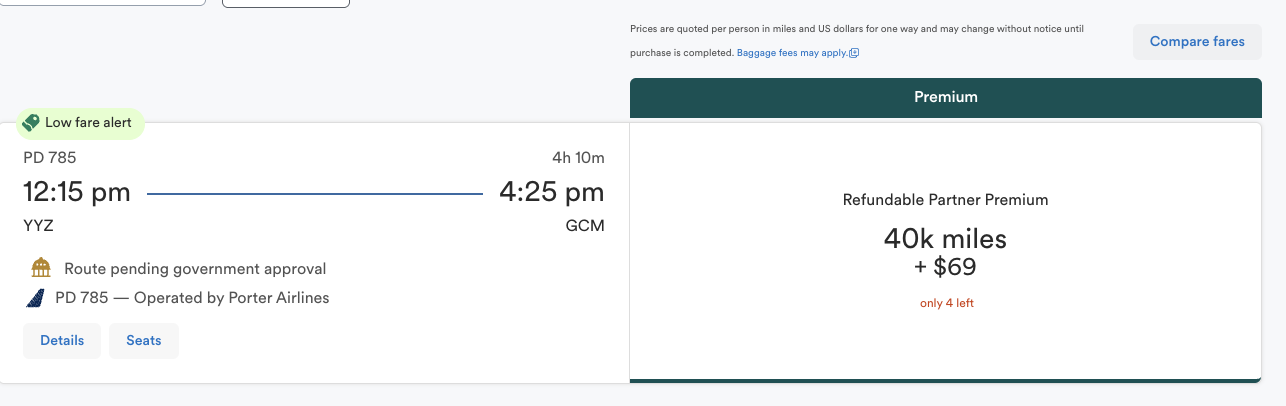Click the 40k miles price
Image resolution: width=1286 pixels, height=406 pixels.
pyautogui.click(x=945, y=239)
